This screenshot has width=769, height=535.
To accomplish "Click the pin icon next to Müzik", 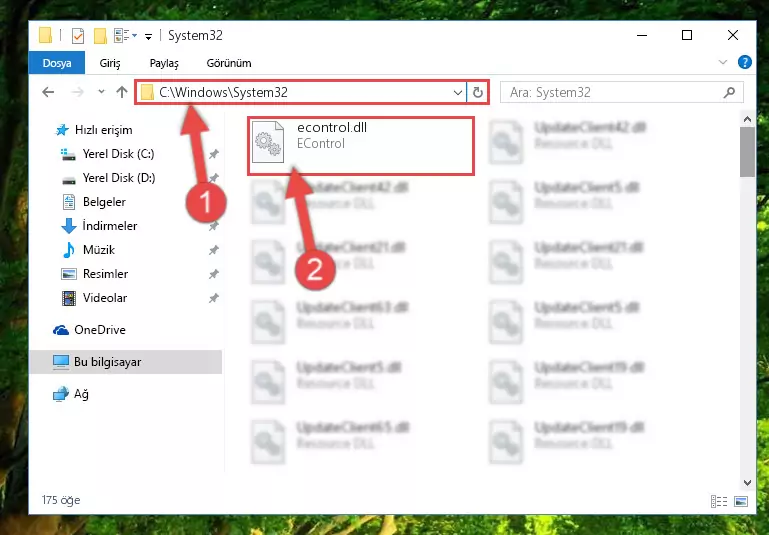I will coord(213,250).
